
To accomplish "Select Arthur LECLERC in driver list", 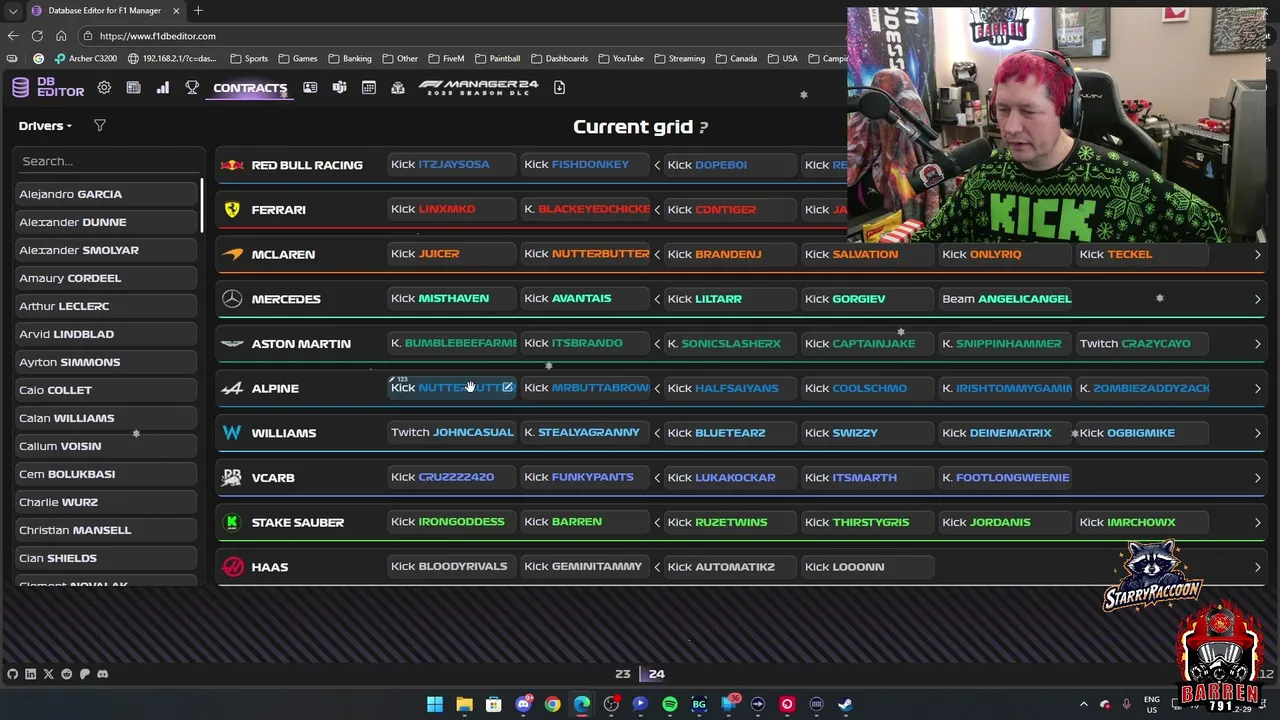I will pos(106,306).
